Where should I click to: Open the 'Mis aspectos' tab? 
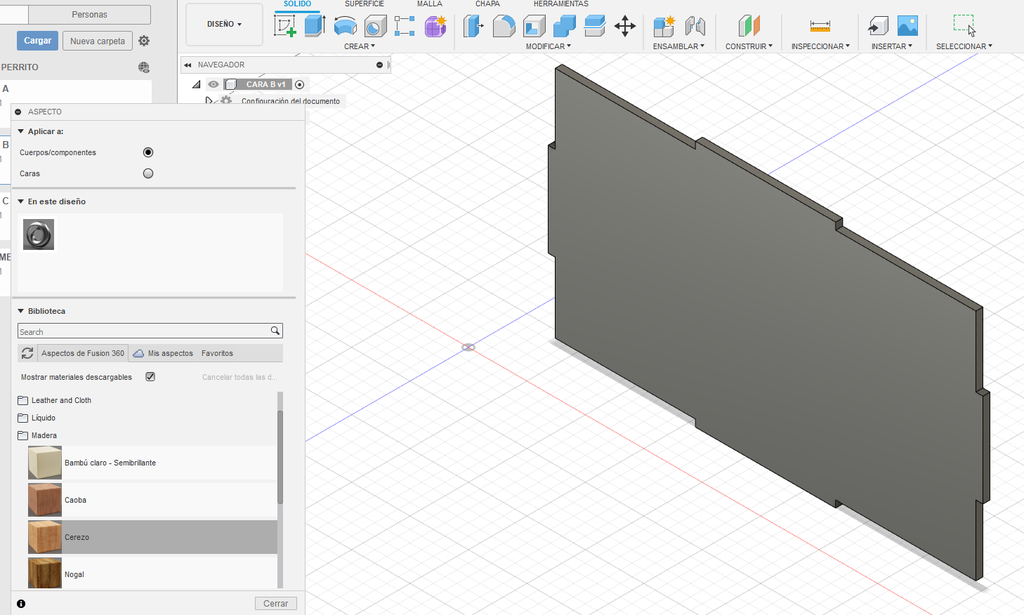click(163, 353)
